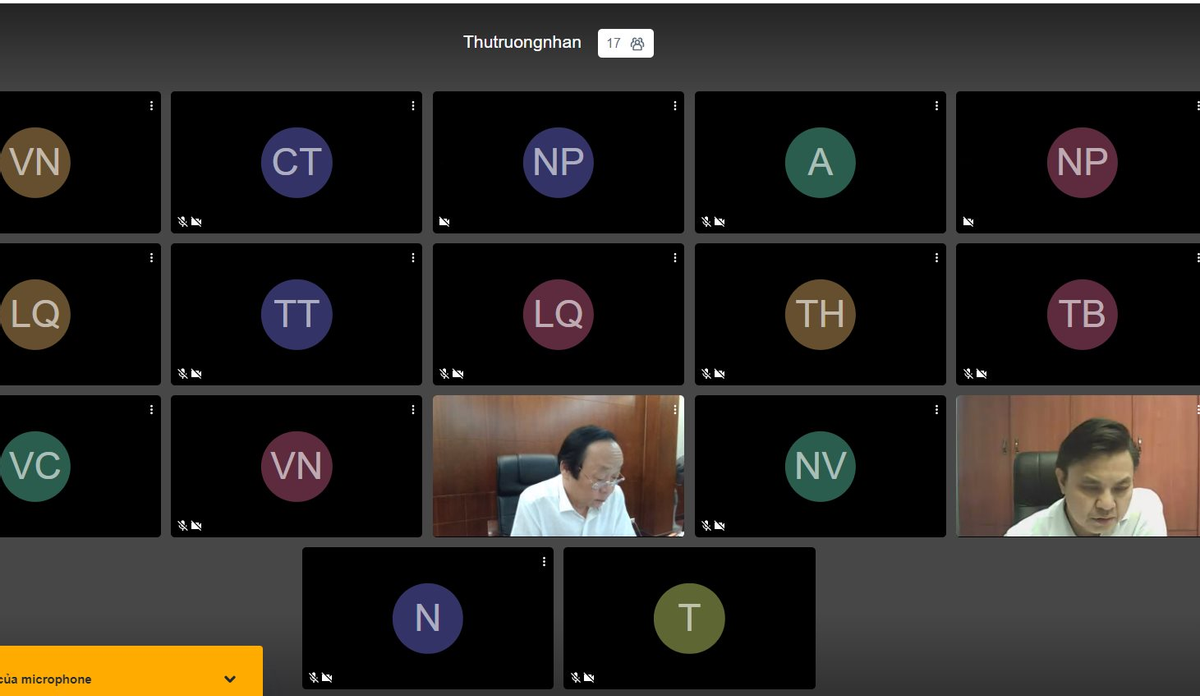Open three-dot menu on A participant tile

pyautogui.click(x=937, y=105)
